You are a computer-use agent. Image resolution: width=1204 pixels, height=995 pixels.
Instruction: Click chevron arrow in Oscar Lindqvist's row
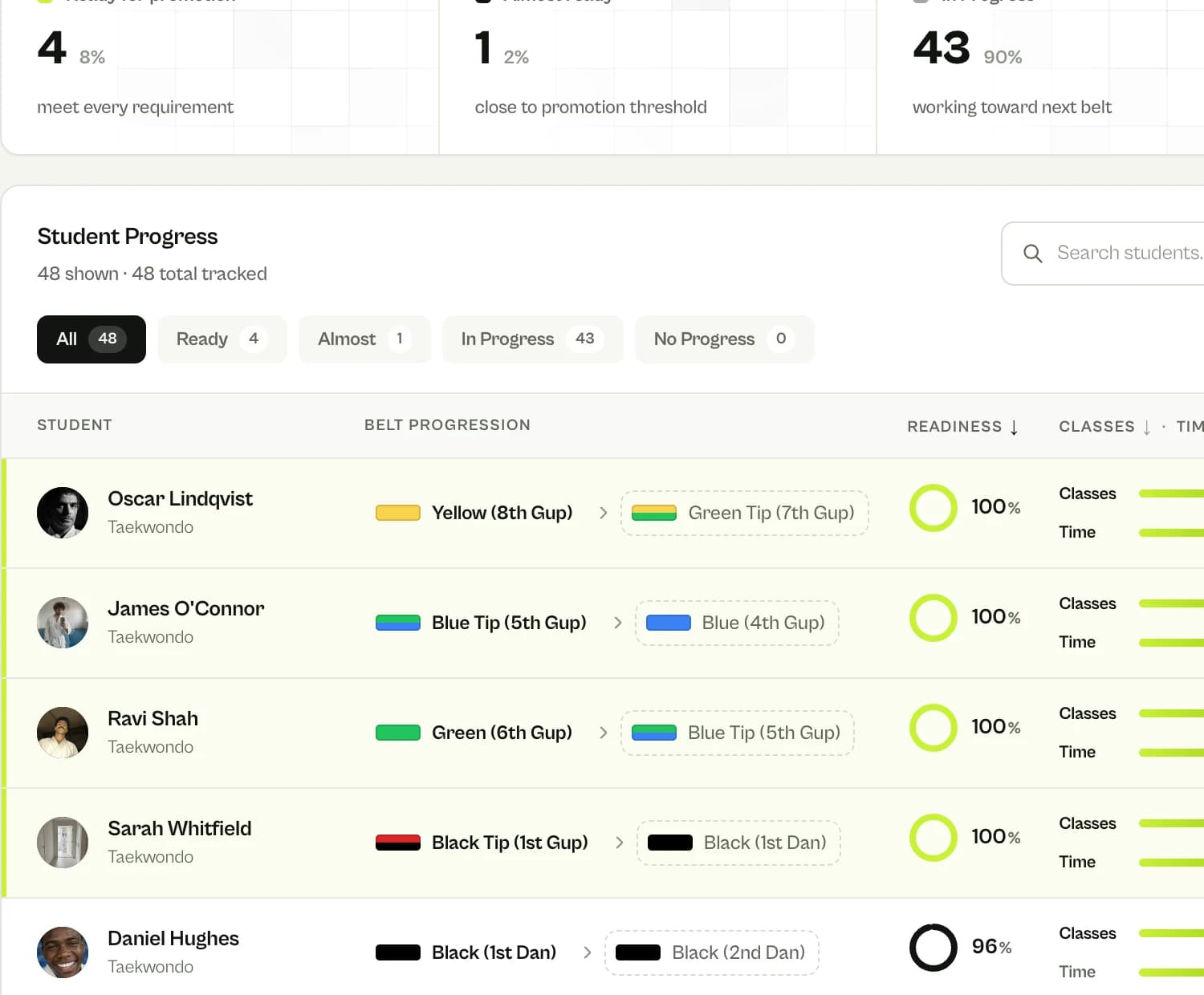click(x=604, y=513)
